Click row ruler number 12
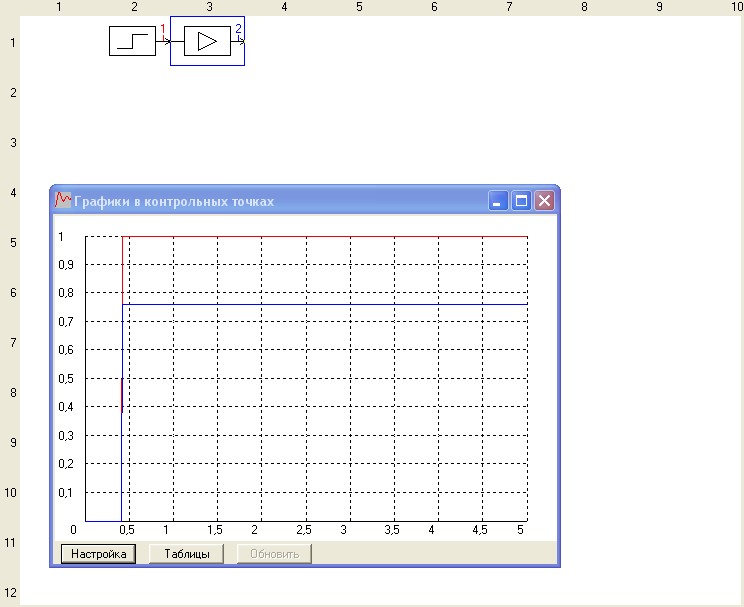Screen dimensions: 744x607 [x=10, y=593]
